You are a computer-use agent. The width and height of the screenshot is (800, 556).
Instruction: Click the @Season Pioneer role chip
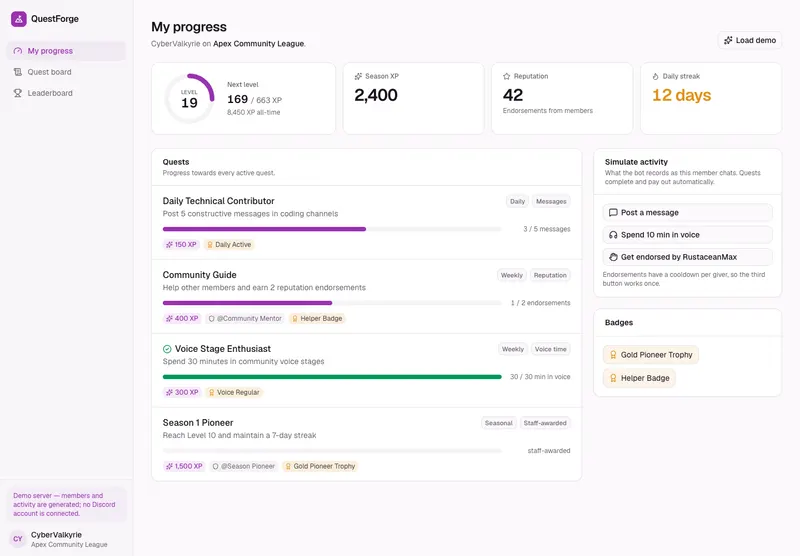pos(244,466)
